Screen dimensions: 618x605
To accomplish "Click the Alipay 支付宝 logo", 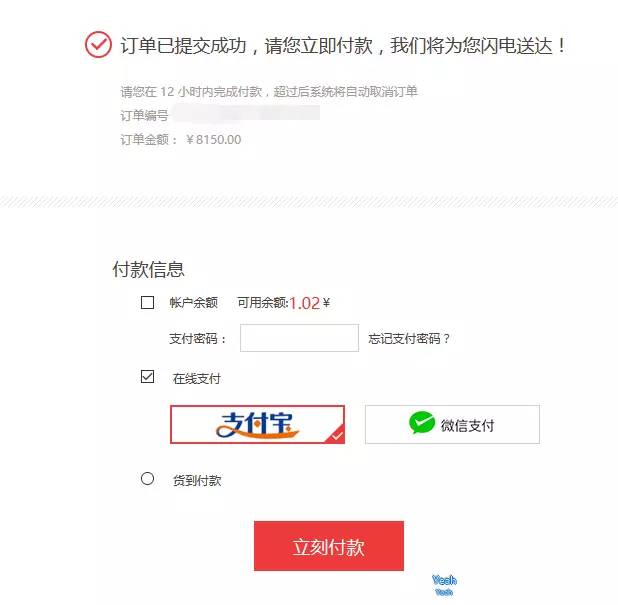I will pyautogui.click(x=257, y=425).
